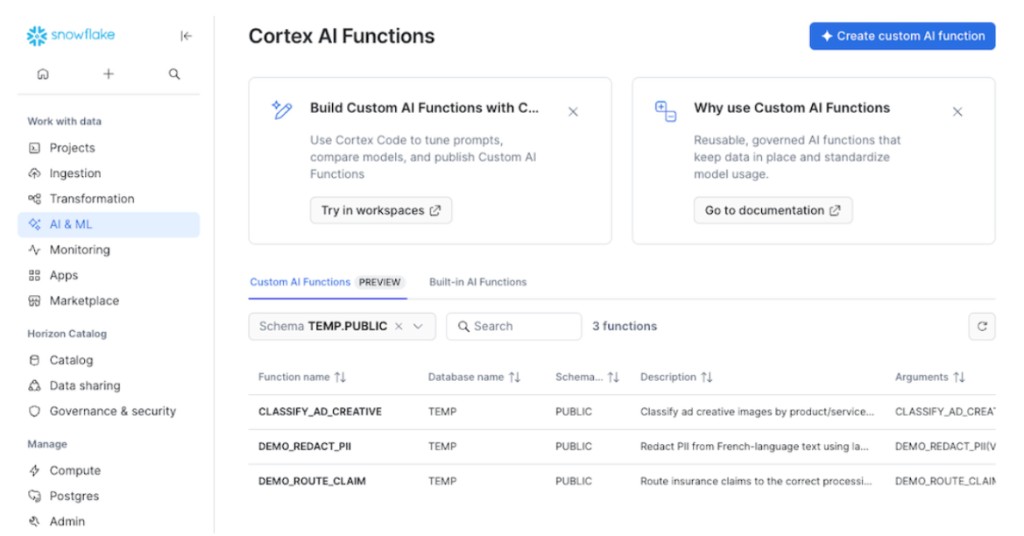1024x536 pixels.
Task: Click the Data sharing icon
Action: coord(35,386)
